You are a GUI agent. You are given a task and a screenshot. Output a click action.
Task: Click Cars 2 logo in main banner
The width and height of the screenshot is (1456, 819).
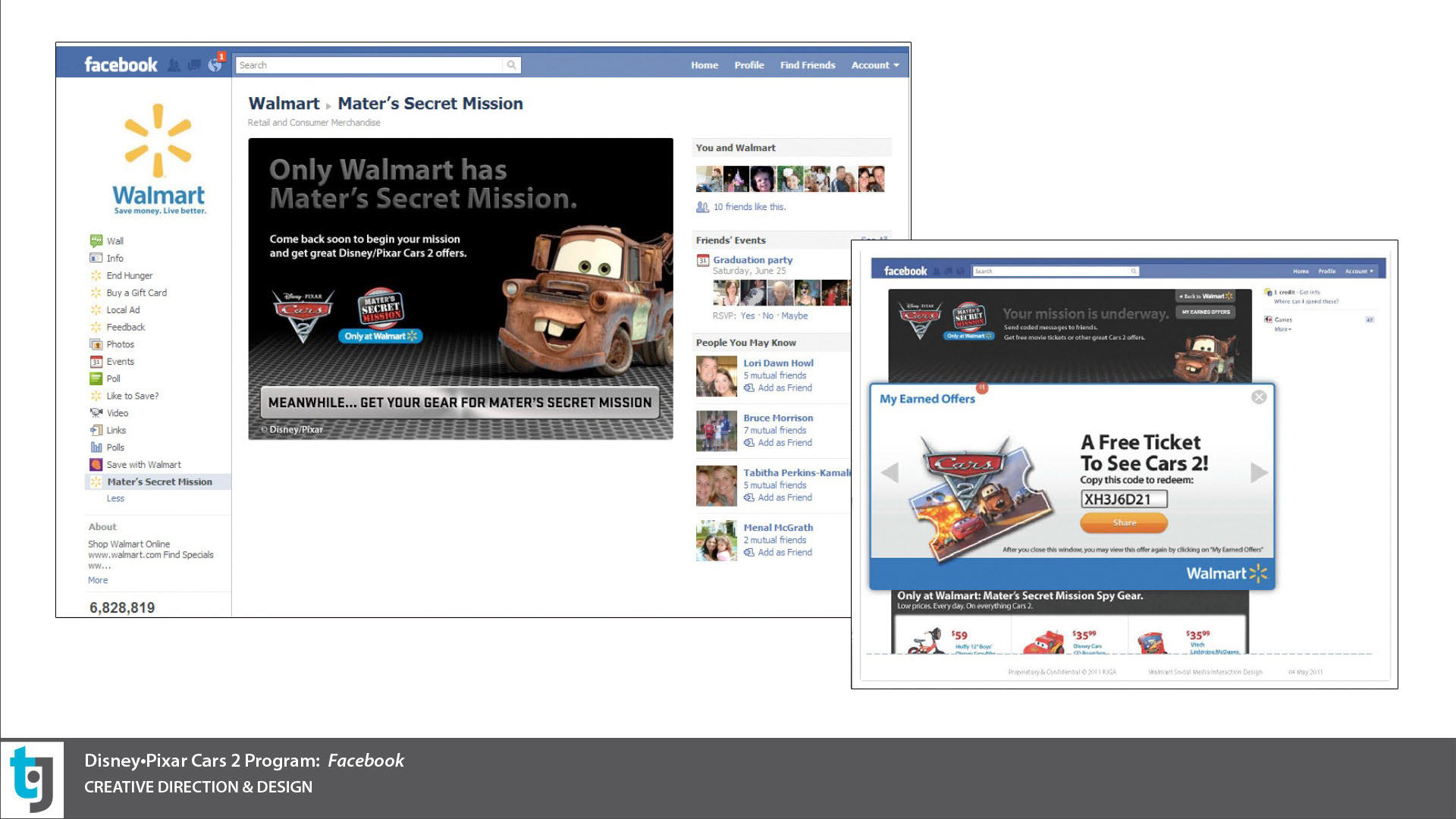[303, 315]
